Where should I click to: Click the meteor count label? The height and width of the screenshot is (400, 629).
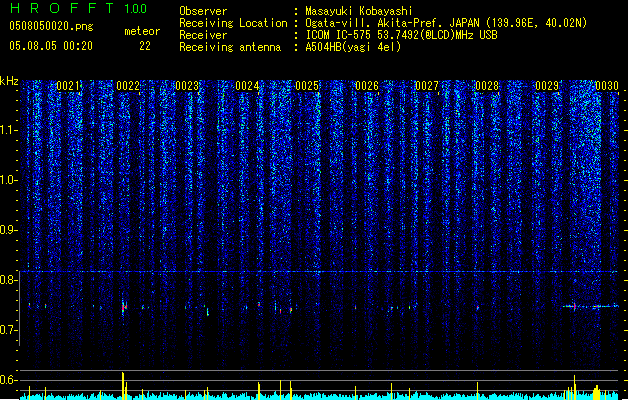pos(142,31)
